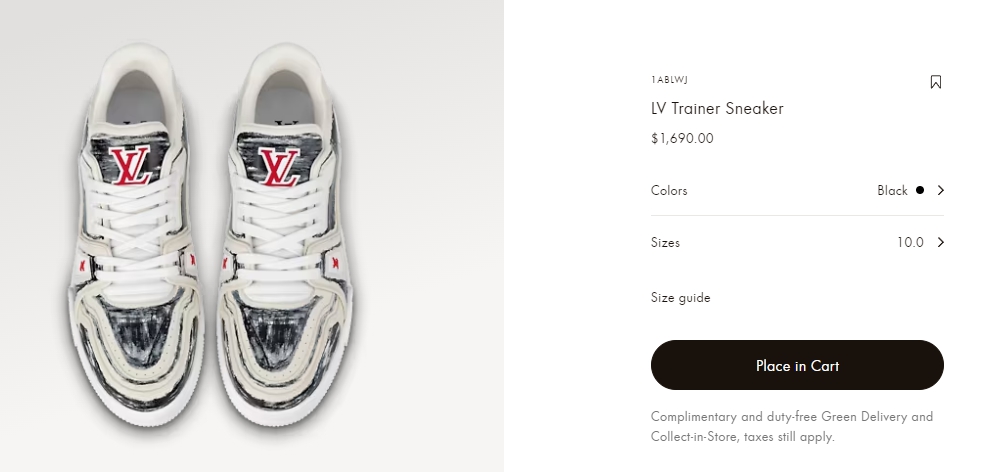Click the Green Delivery information text
This screenshot has height=472, width=992.
coord(791,426)
